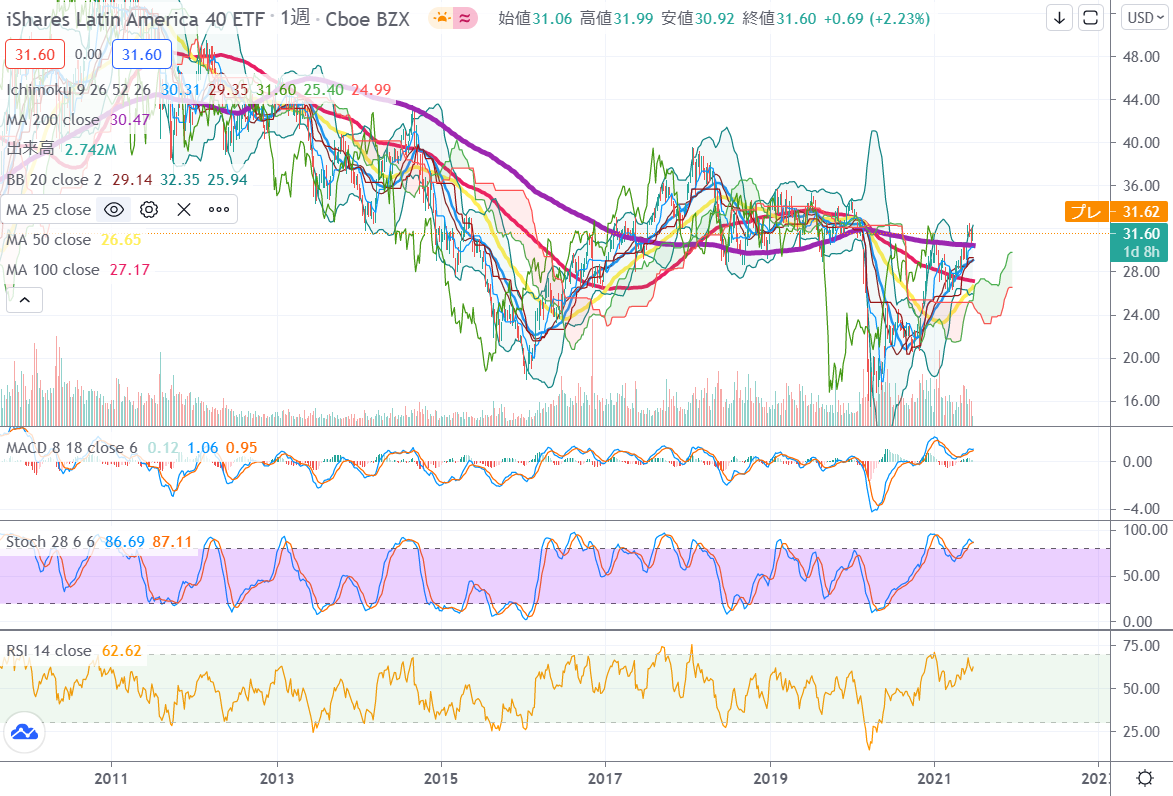
Task: Click the down arrow button near USD
Action: (1059, 18)
